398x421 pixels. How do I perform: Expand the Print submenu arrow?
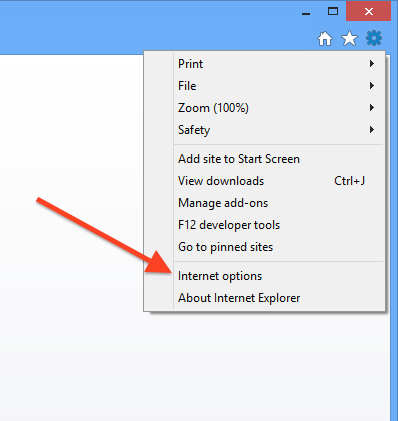(x=372, y=64)
